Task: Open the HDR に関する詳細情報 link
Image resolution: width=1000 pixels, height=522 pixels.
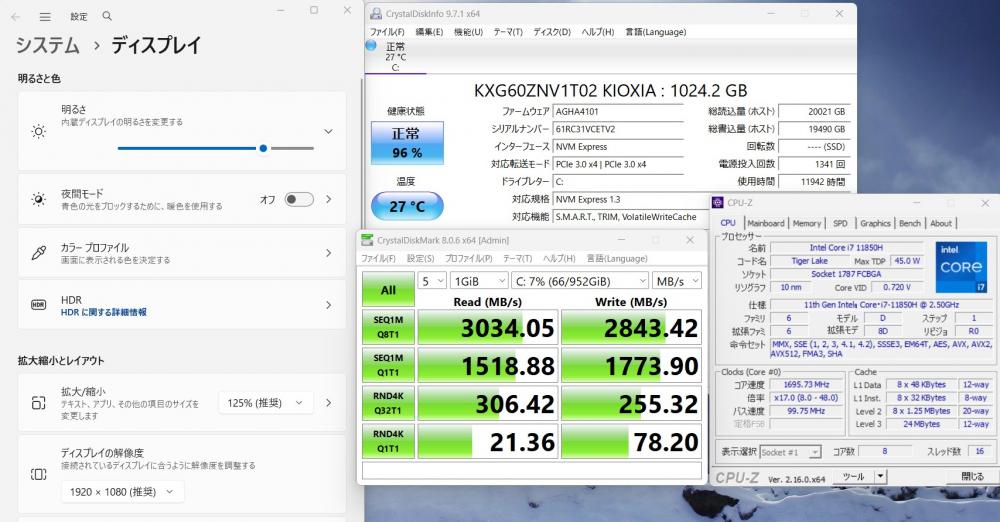Action: coord(104,312)
